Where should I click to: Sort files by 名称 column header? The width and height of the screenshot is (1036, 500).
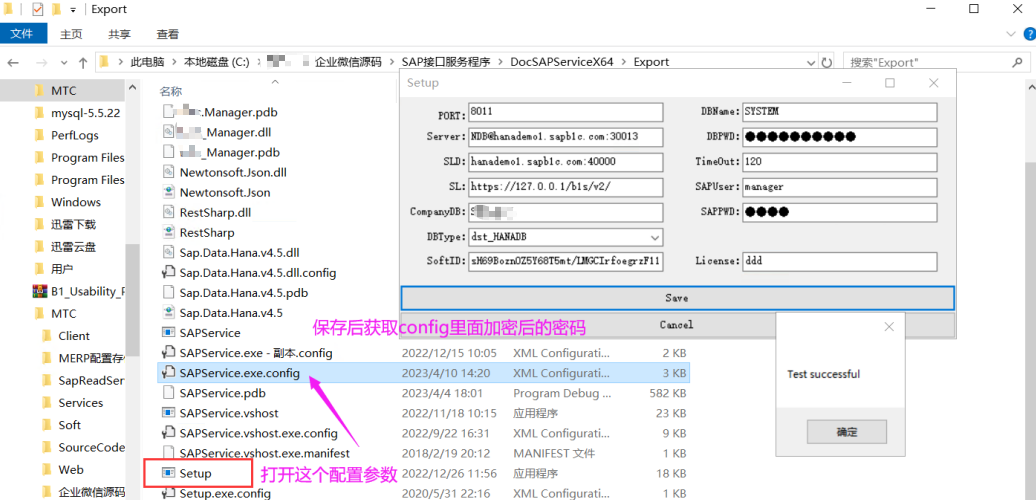coord(170,91)
